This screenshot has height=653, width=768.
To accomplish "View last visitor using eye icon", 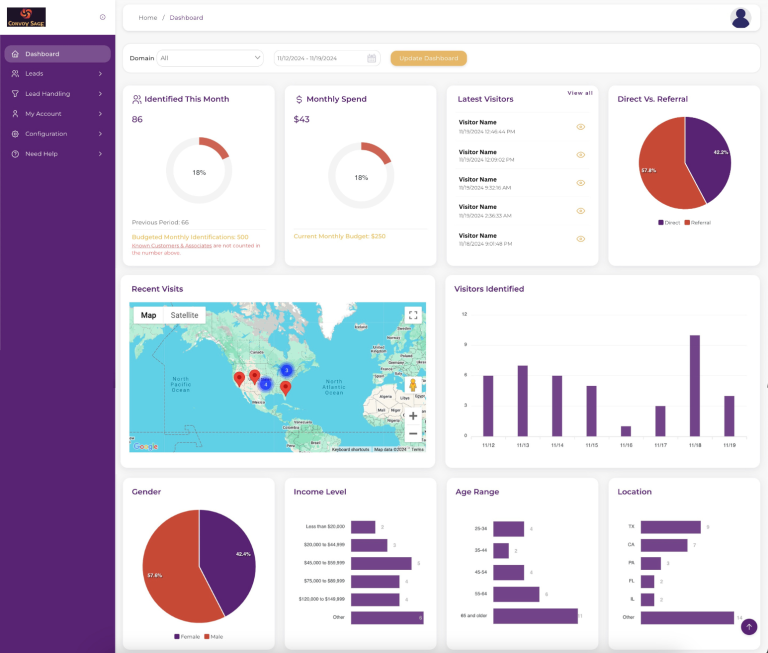I will click(580, 239).
